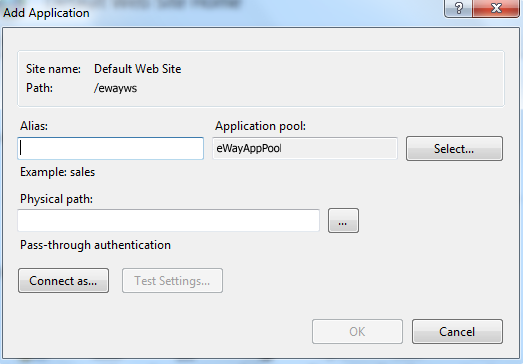The width and height of the screenshot is (523, 364).
Task: Click the Example: sales hint text
Action: point(57,172)
